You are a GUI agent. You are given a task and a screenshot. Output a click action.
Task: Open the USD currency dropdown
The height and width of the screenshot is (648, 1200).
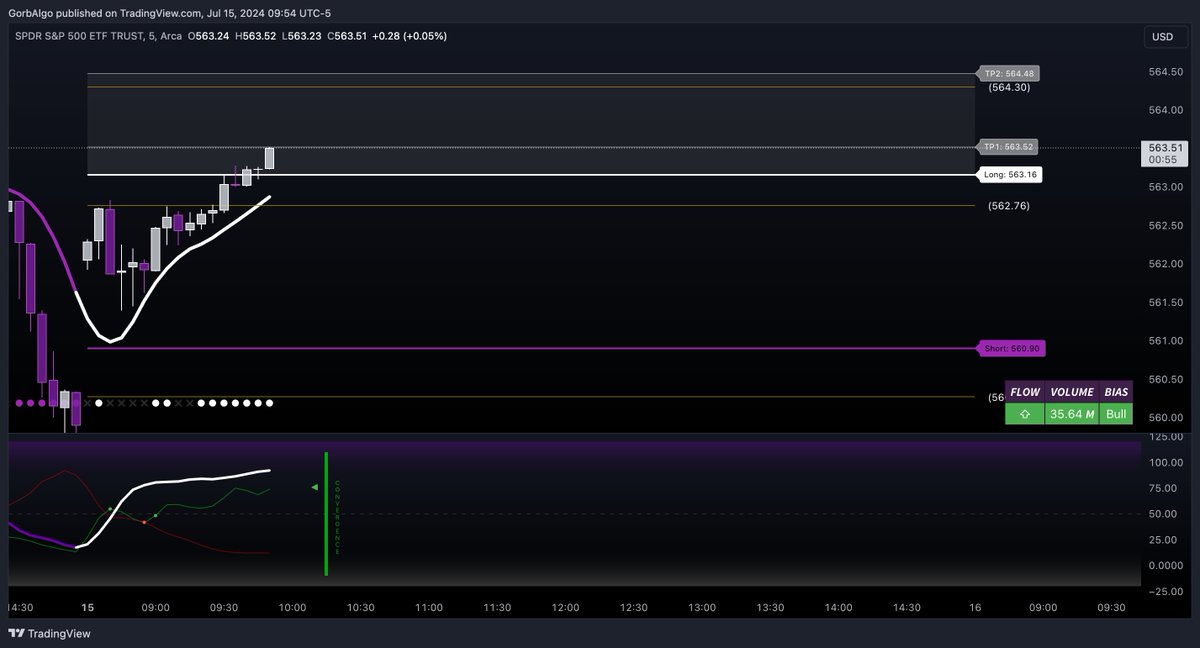point(1164,36)
